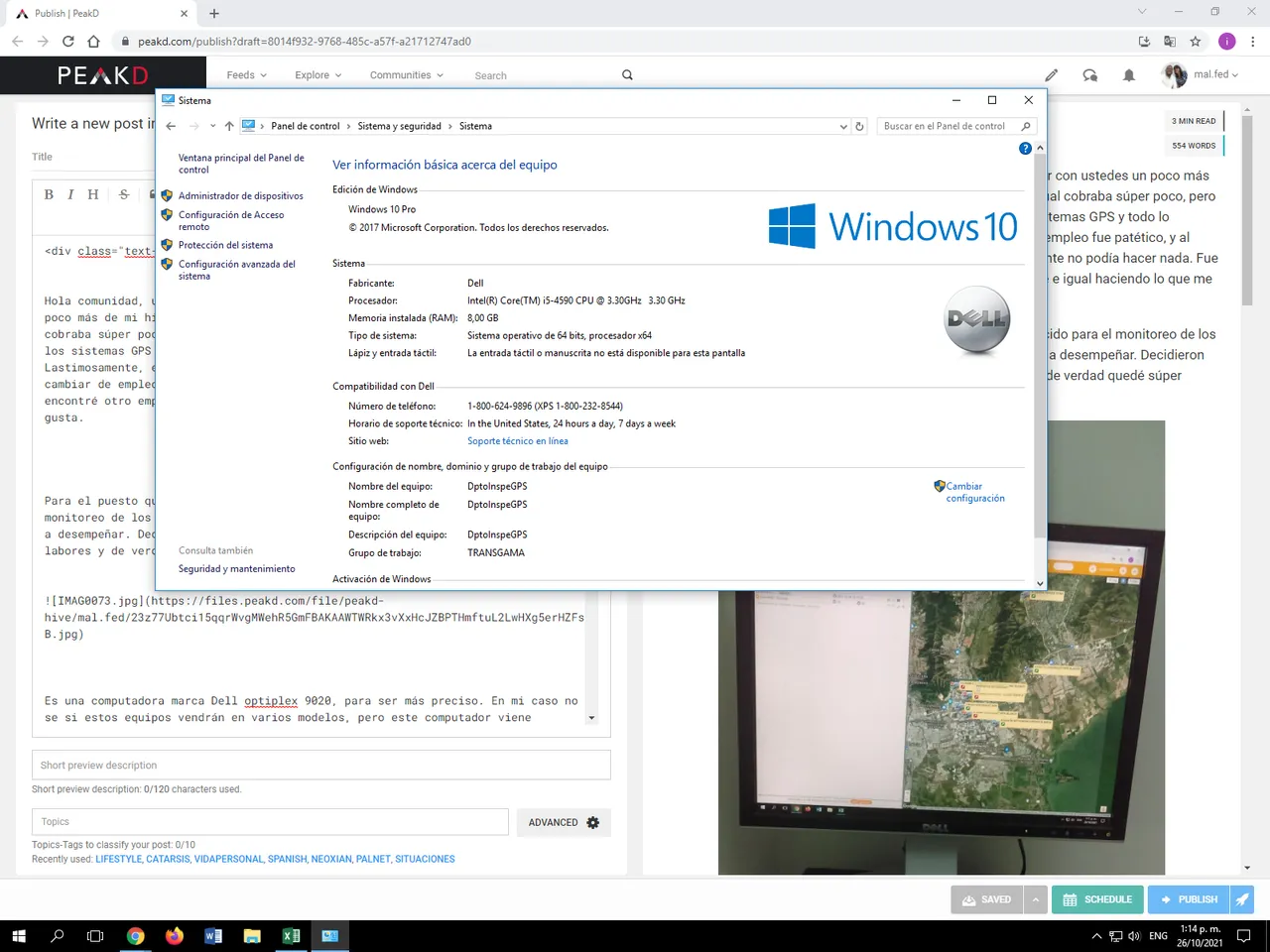The image size is (1270, 952).
Task: Refresh the Sistema control panel view
Action: (860, 126)
